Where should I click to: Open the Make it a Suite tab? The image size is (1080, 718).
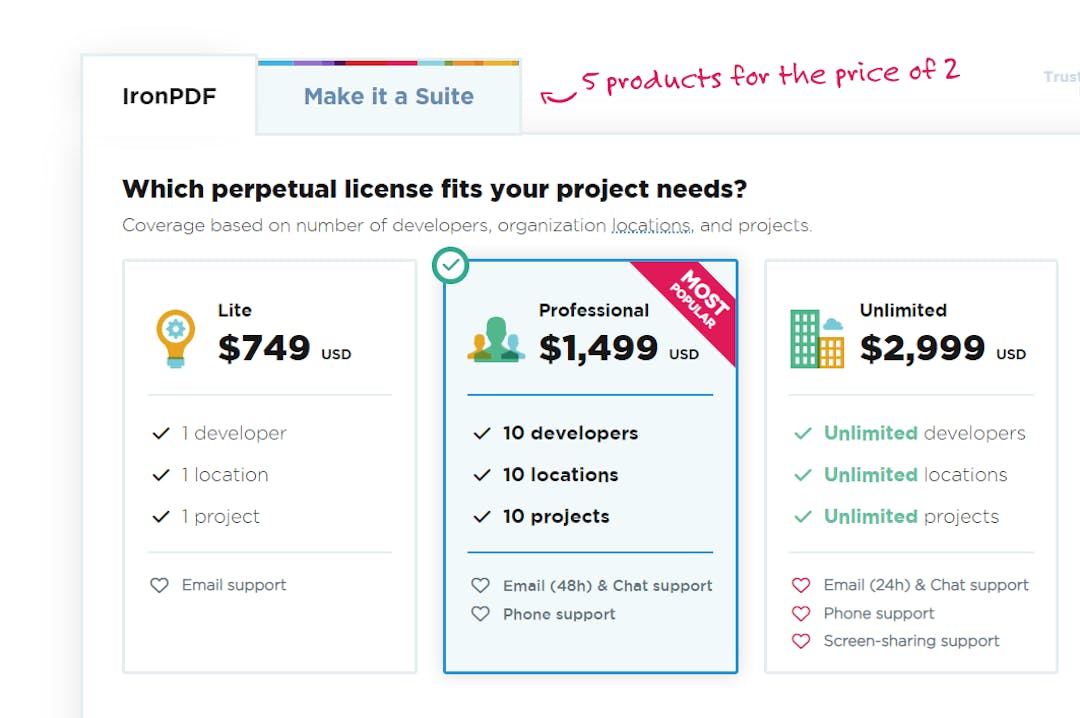pos(389,97)
